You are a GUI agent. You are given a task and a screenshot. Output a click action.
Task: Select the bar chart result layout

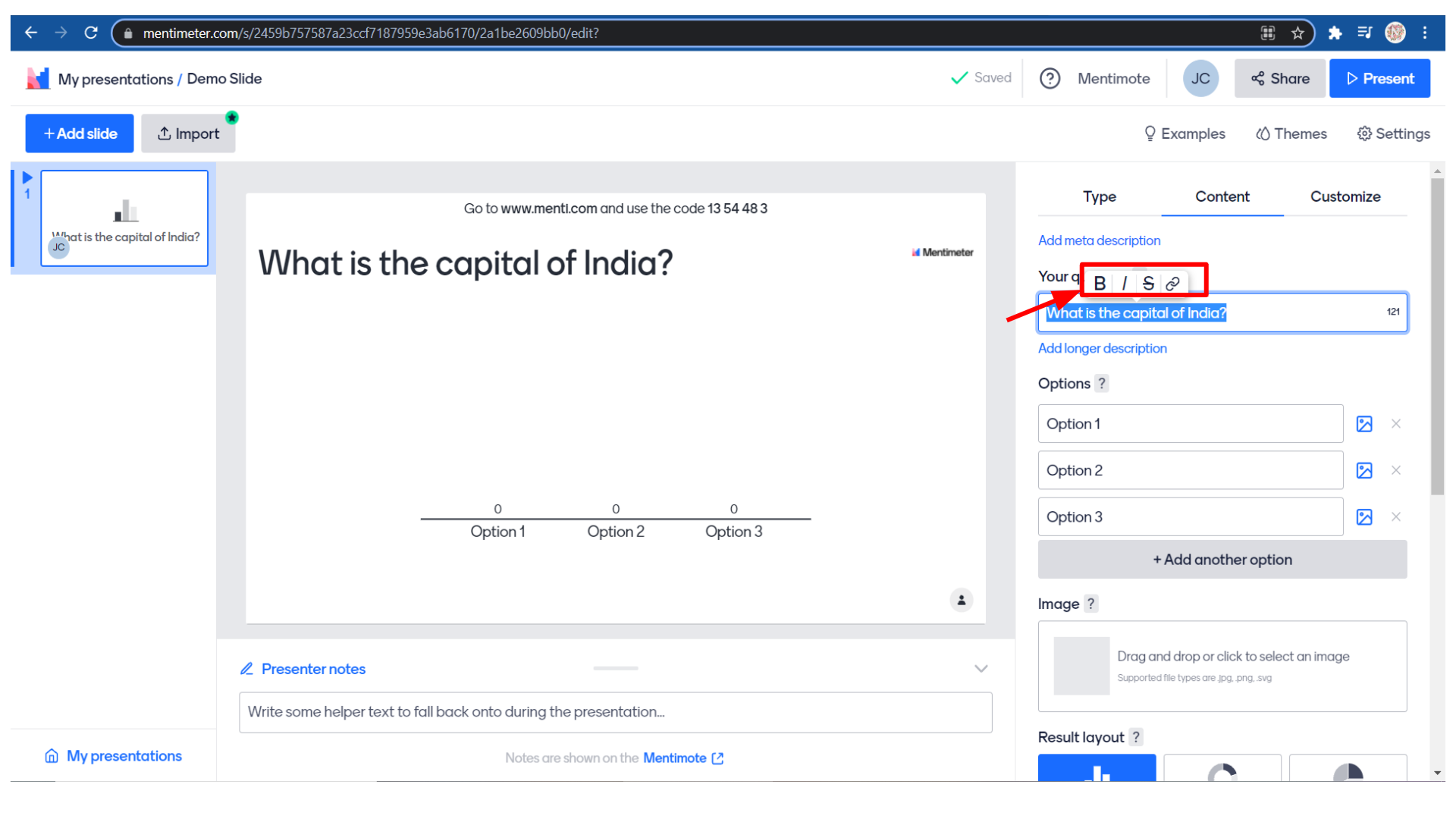tap(1097, 767)
